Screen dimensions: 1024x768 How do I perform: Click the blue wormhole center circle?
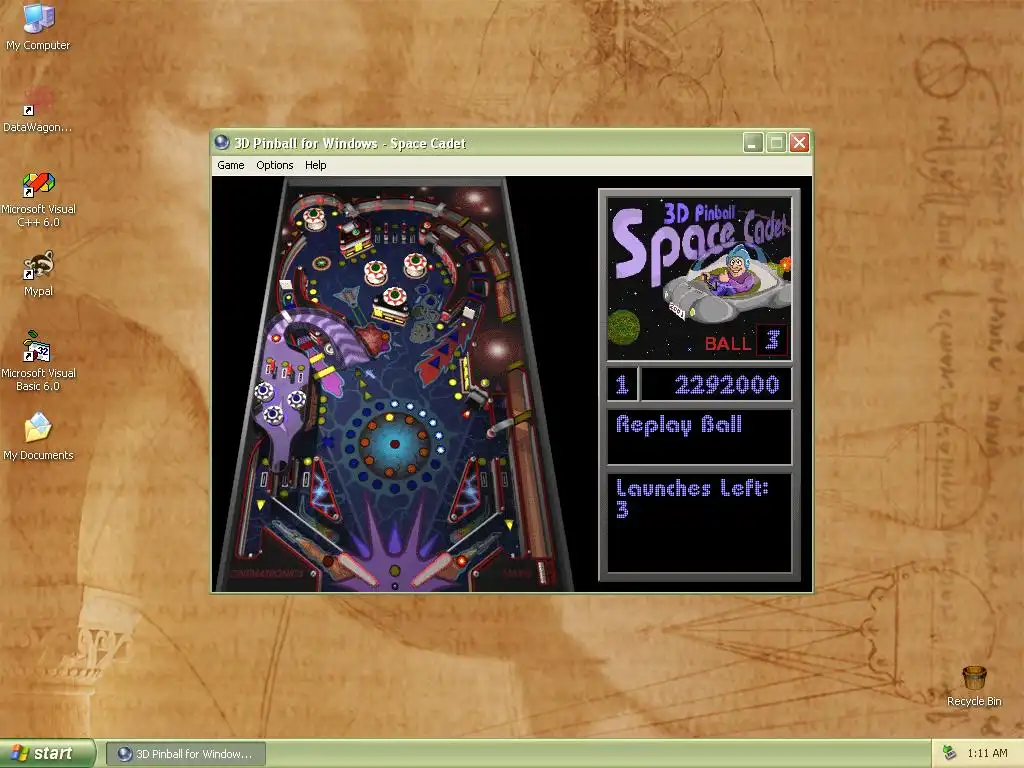(394, 444)
